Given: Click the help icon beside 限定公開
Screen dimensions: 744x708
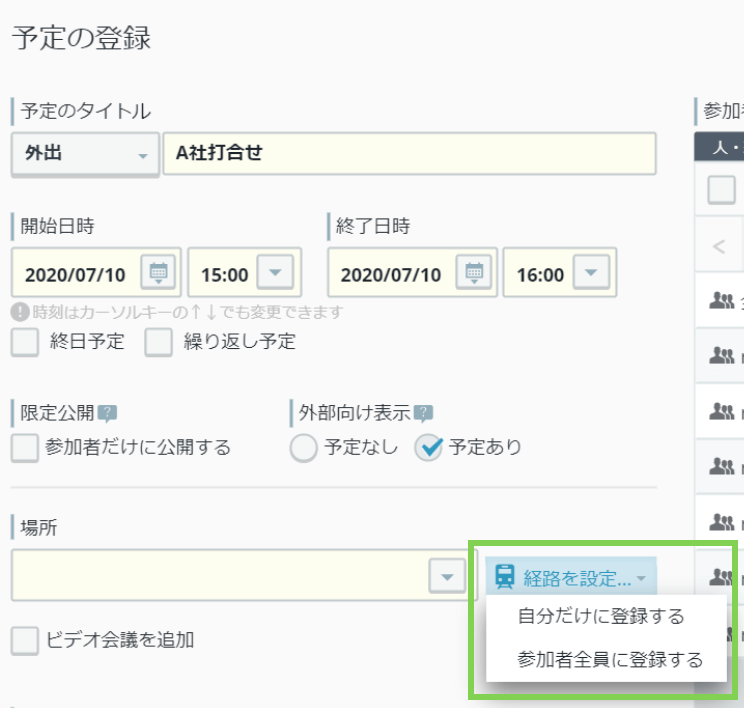Looking at the screenshot, I should pos(107,413).
